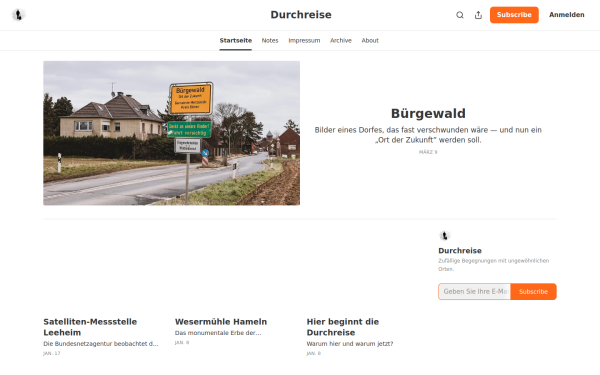
Task: Go to the Archive tab
Action: click(341, 41)
